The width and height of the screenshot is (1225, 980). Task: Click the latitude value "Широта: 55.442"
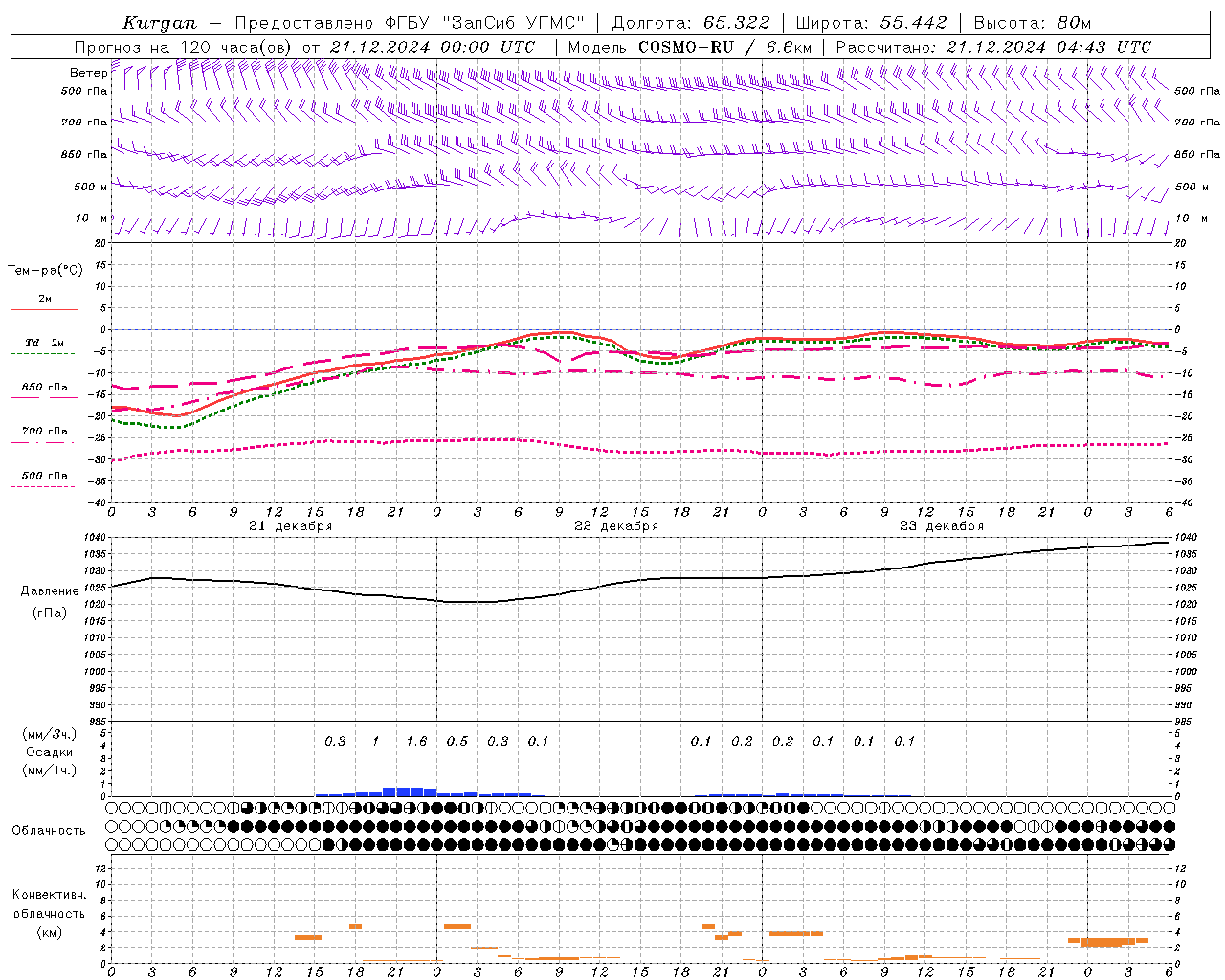click(871, 23)
